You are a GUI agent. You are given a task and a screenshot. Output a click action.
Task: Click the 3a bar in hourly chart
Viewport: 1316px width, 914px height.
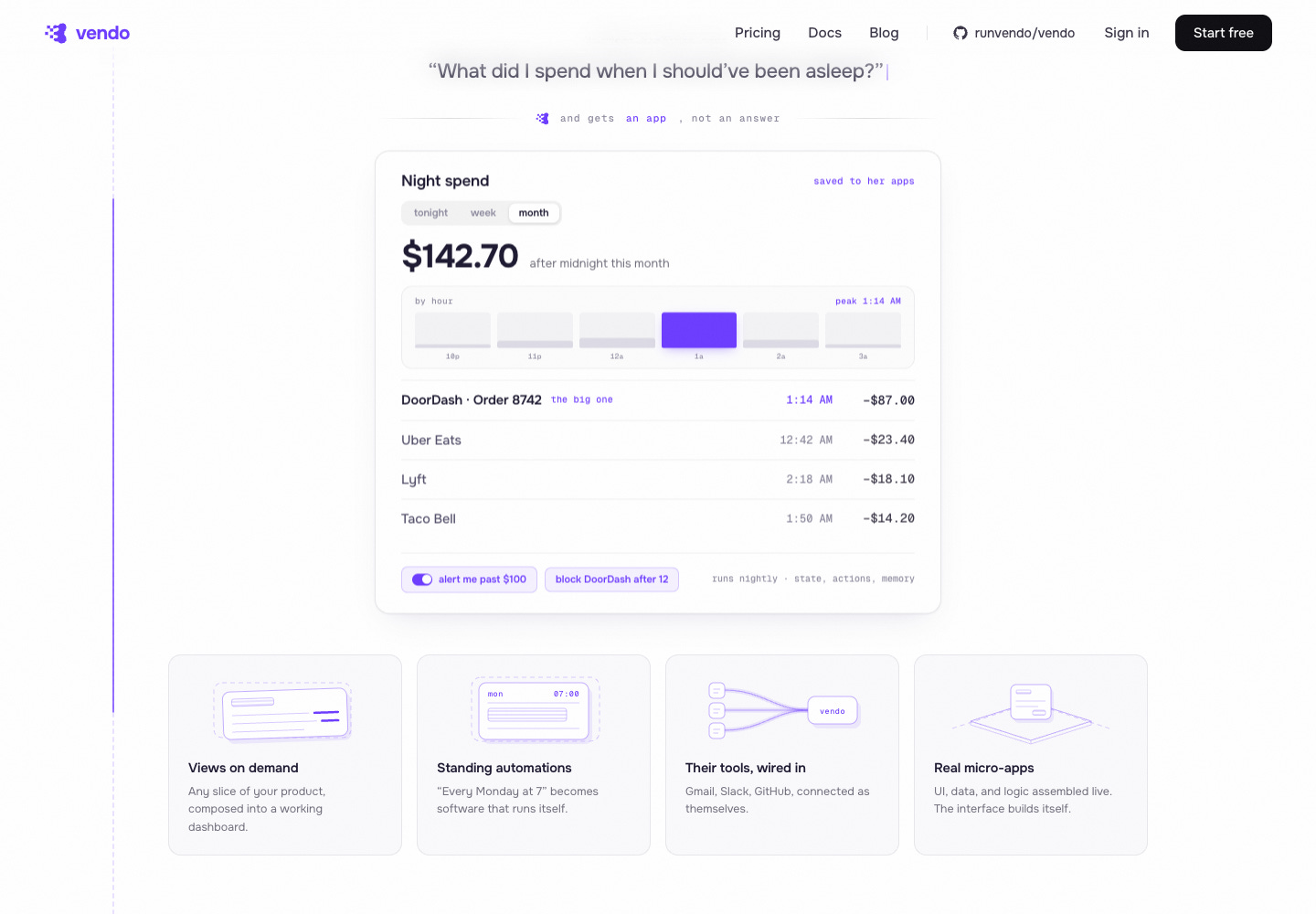click(863, 330)
